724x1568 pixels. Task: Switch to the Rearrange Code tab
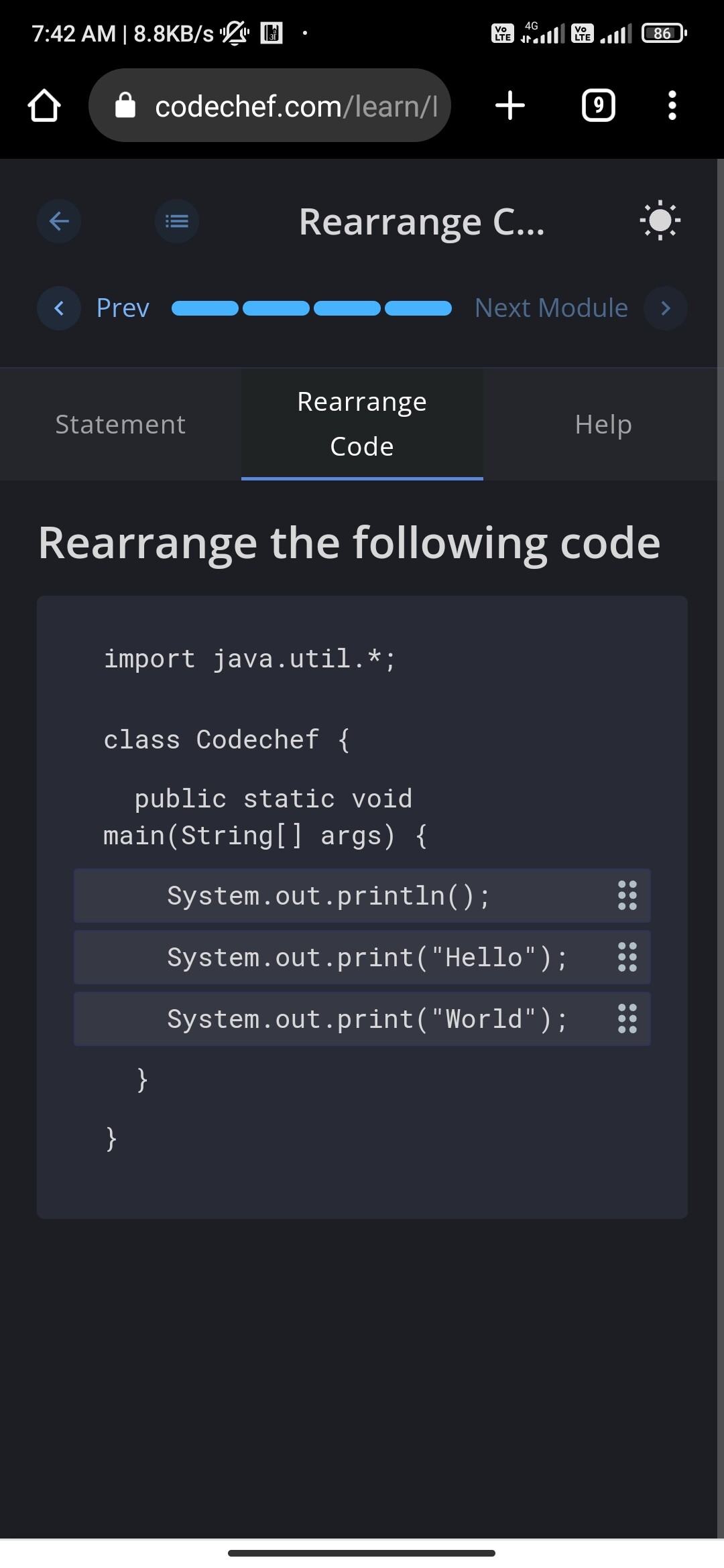362,424
